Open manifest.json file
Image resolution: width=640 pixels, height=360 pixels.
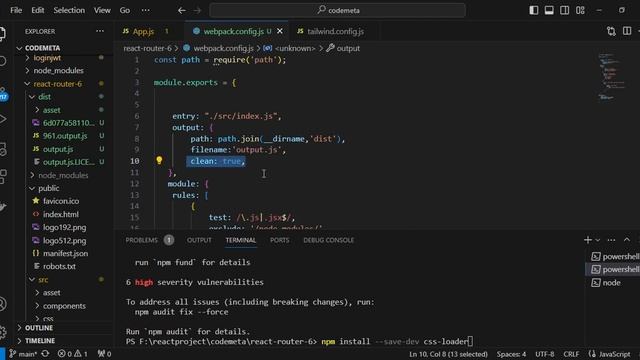65,253
